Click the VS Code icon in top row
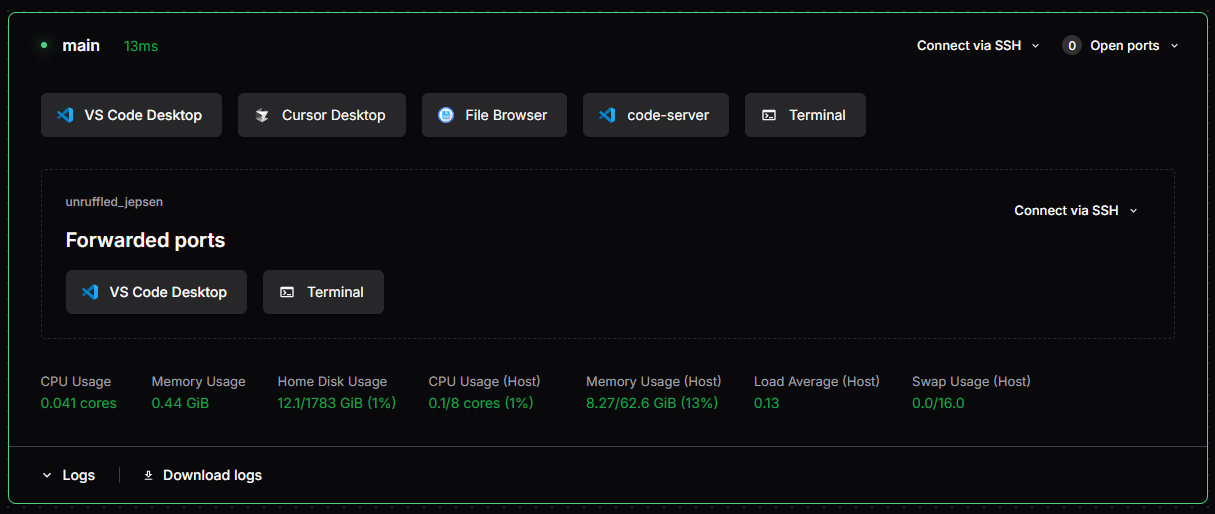Screen dimensions: 1215x514 click(65, 115)
